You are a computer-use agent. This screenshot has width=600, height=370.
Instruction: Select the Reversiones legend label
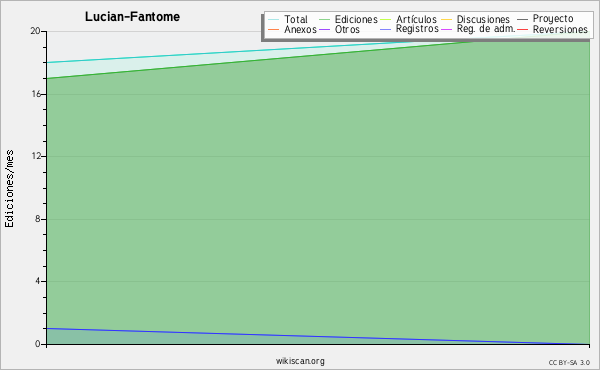coord(560,29)
